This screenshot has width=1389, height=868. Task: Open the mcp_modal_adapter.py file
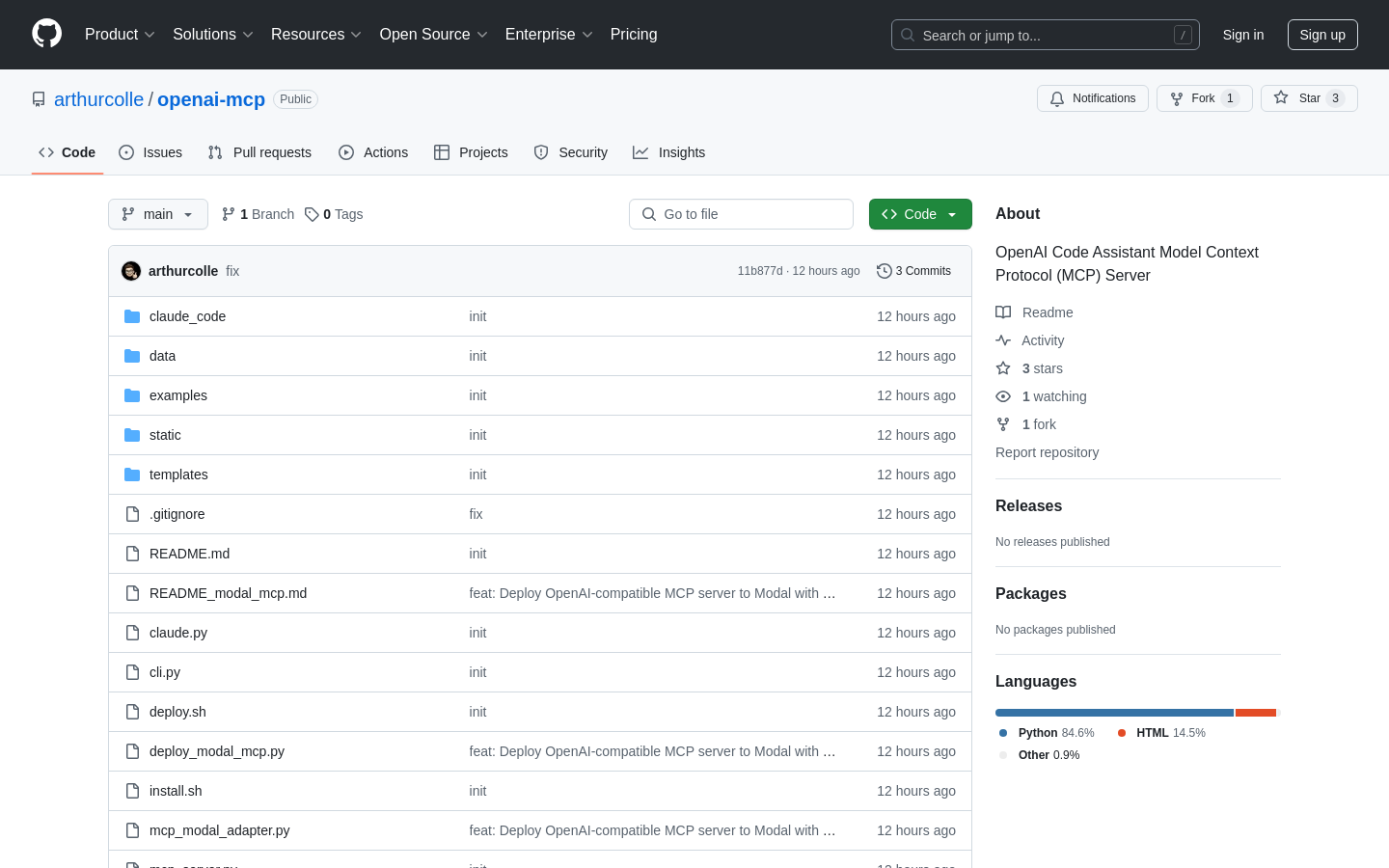click(219, 830)
